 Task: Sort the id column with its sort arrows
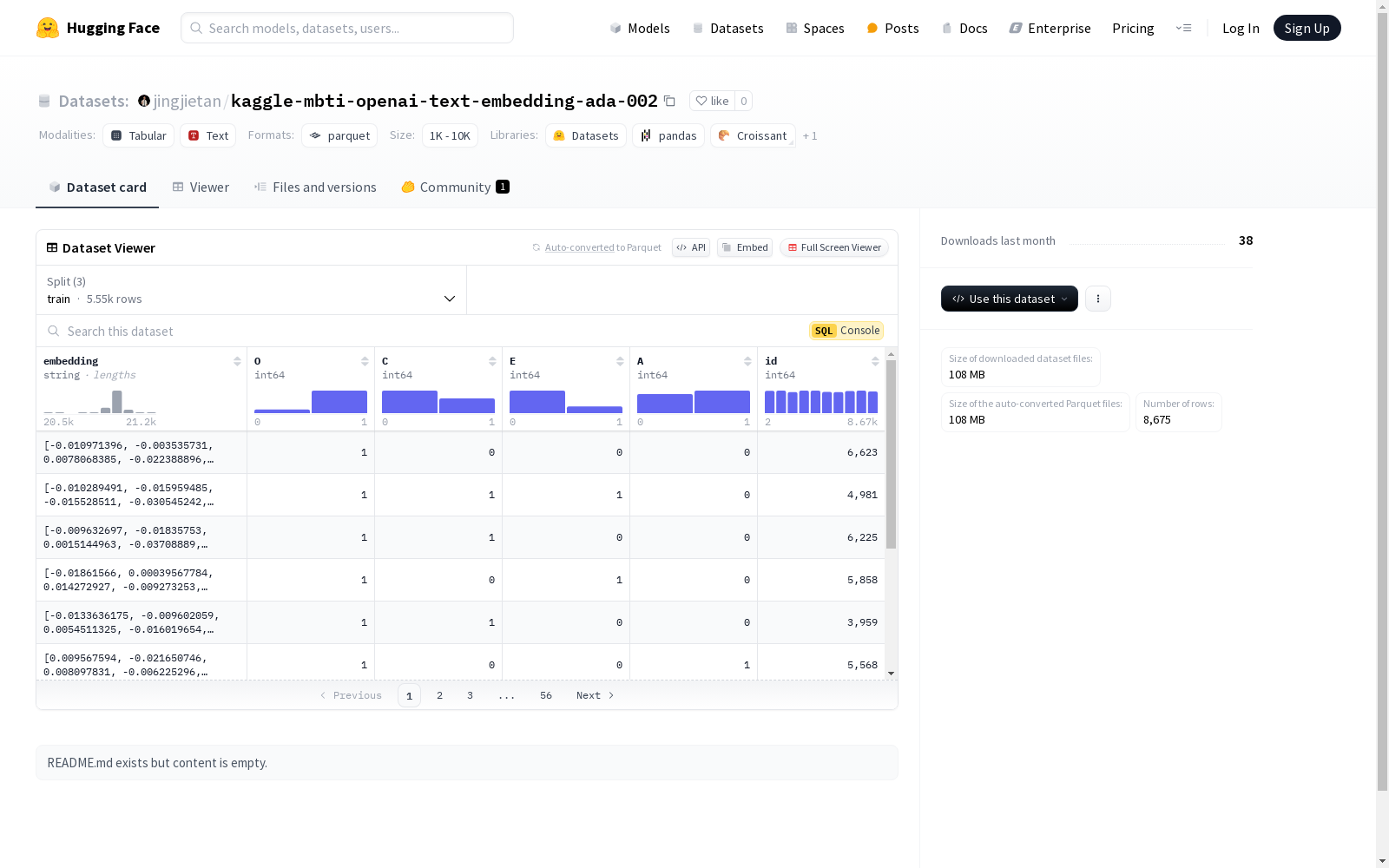pyautogui.click(x=875, y=361)
